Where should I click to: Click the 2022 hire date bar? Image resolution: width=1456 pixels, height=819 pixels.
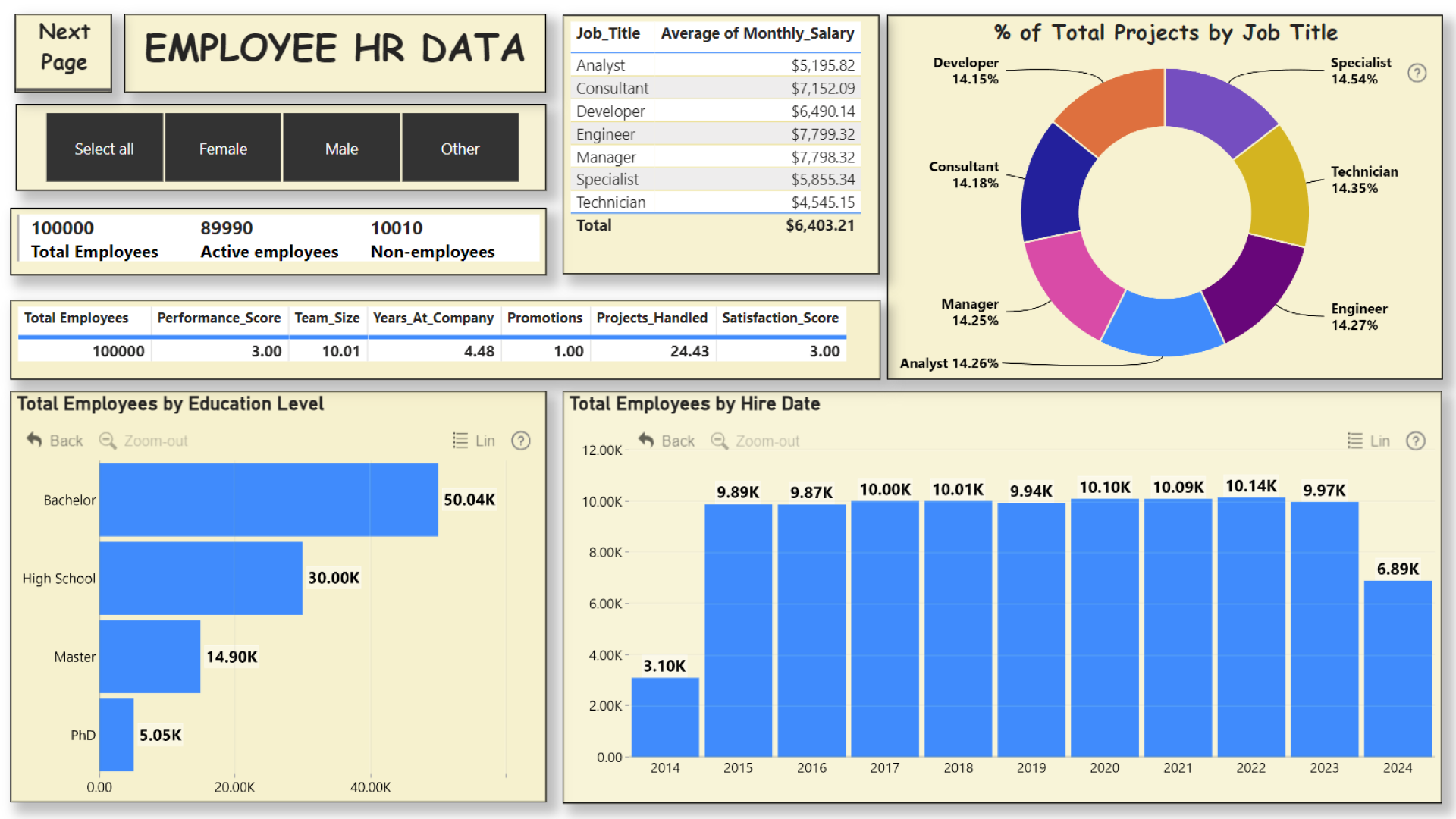click(x=1251, y=627)
